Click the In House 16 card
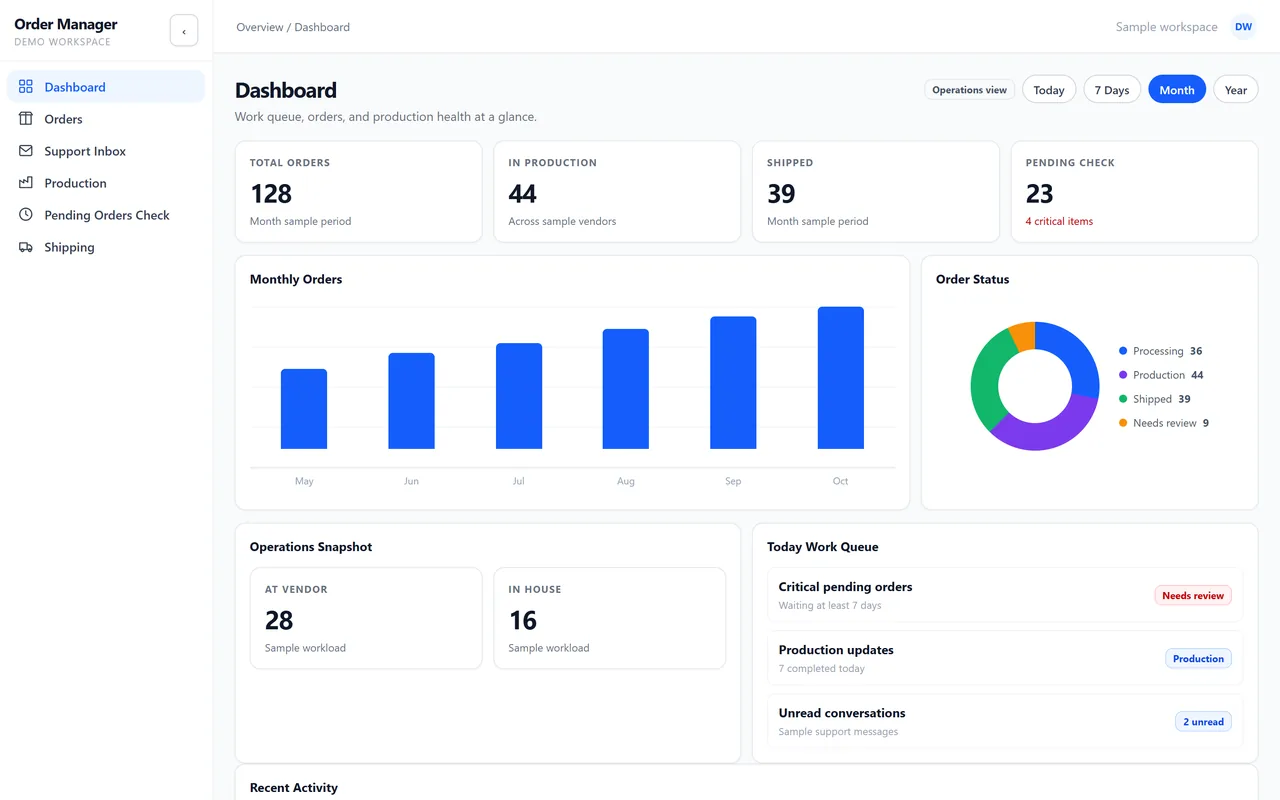1280x800 pixels. (x=609, y=618)
